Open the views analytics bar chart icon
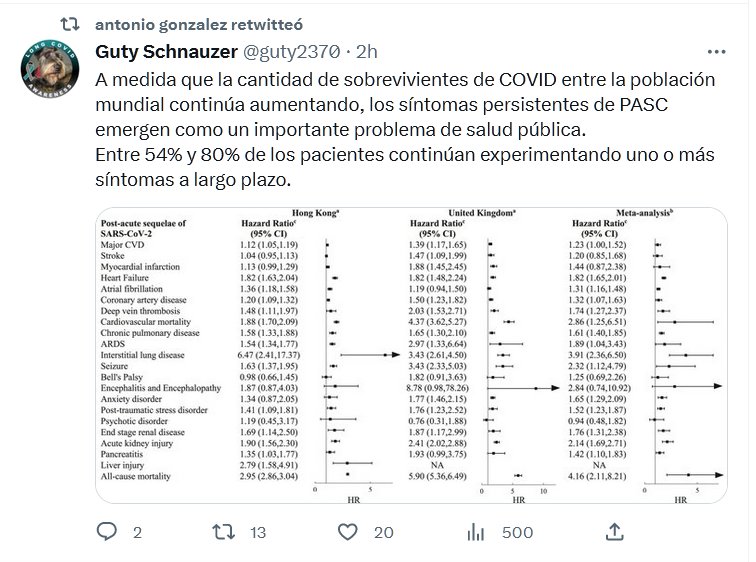Screen dimensions: 756x562 (477, 533)
